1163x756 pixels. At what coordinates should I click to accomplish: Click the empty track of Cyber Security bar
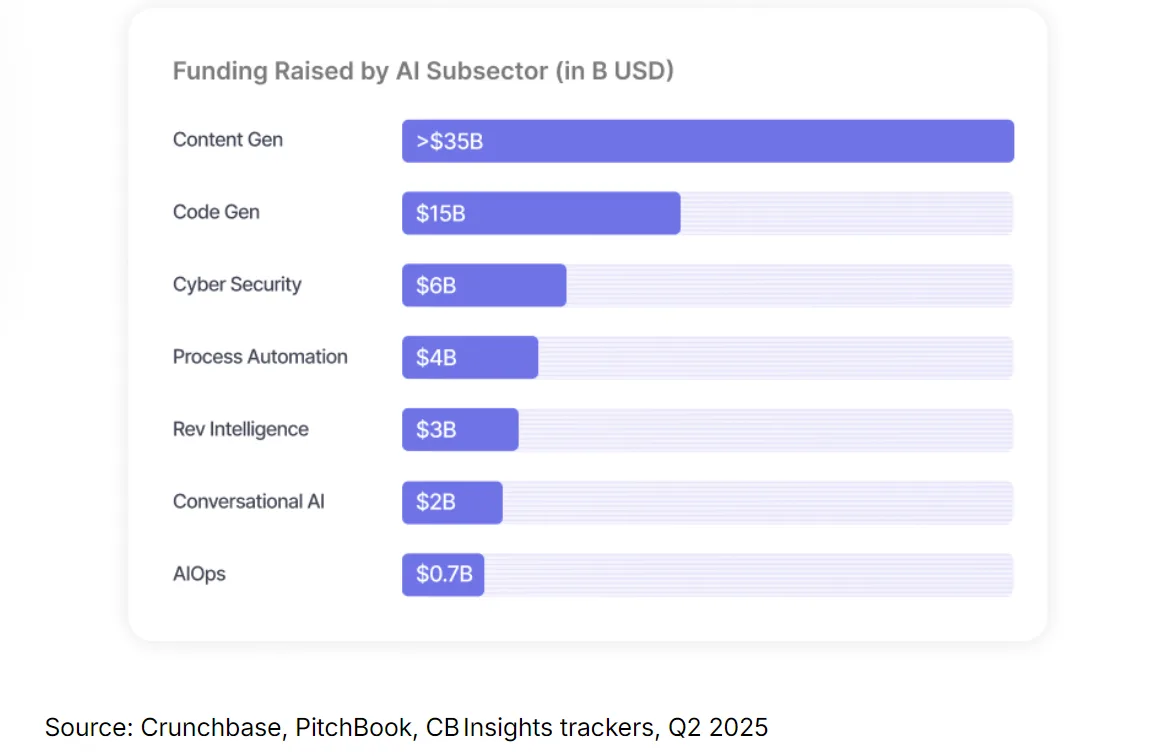pos(790,285)
